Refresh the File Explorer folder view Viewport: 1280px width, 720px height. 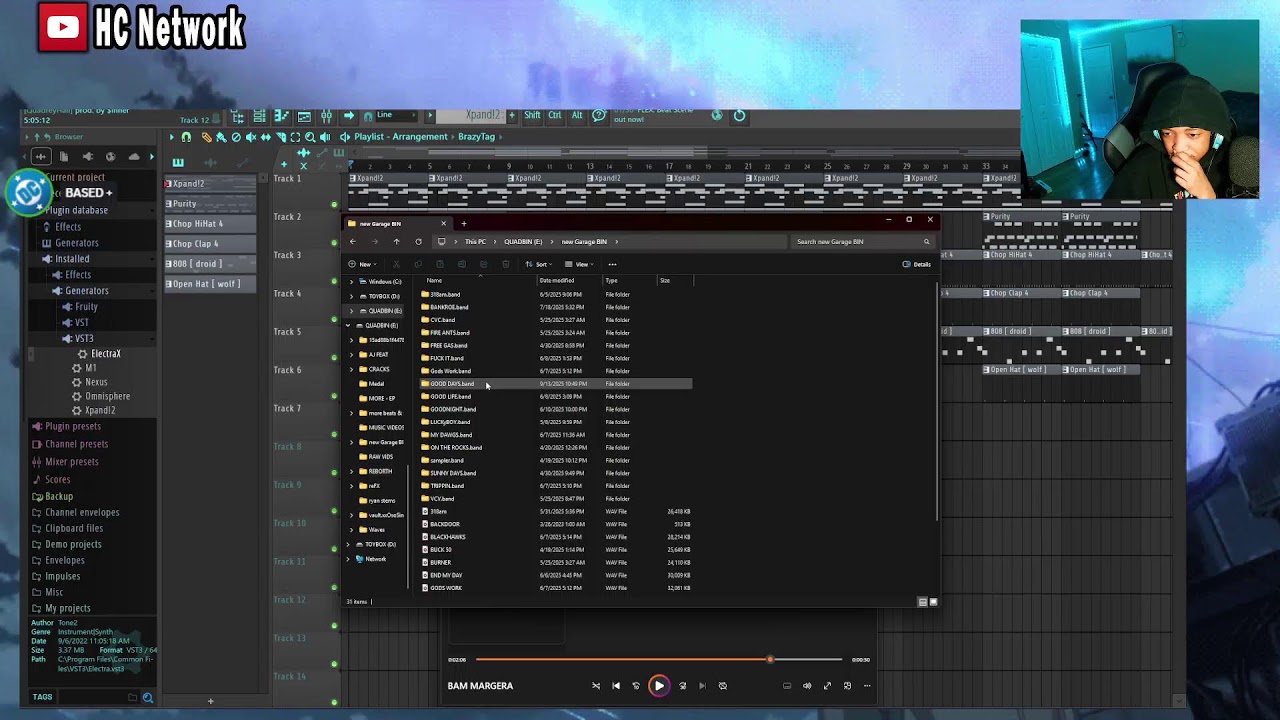[418, 242]
